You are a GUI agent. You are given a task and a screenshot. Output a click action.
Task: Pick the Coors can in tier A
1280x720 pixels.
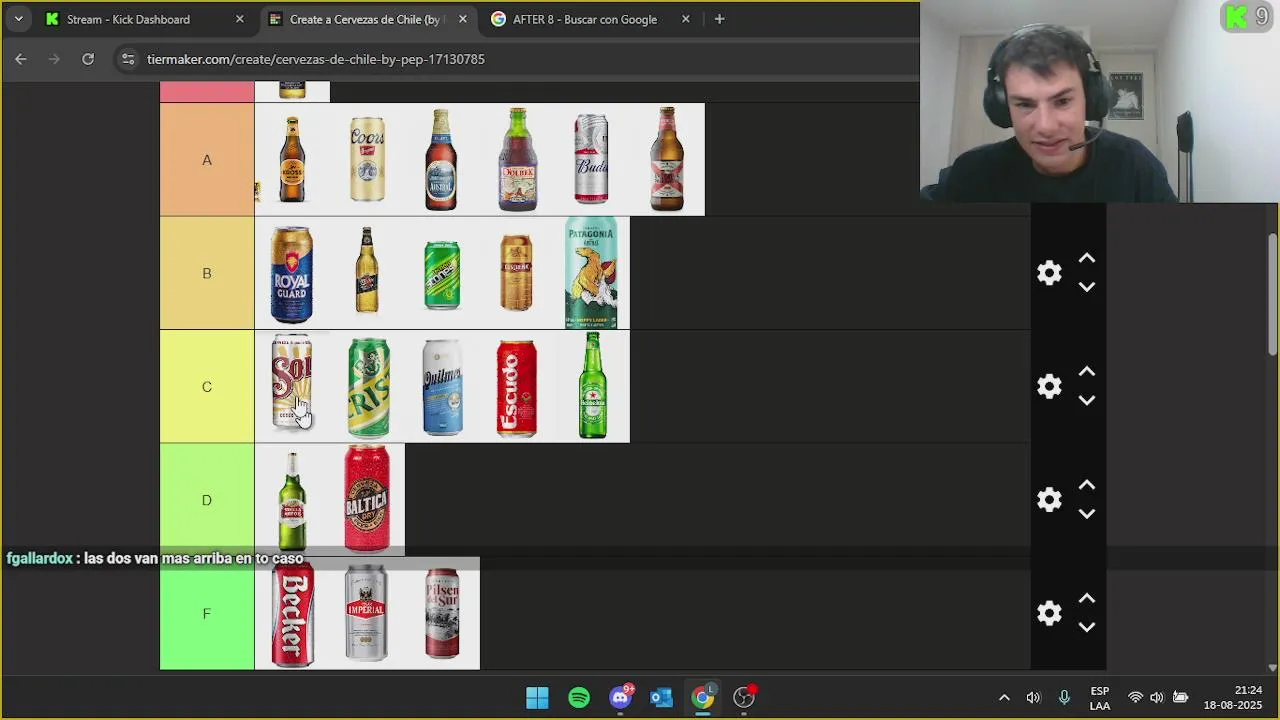pyautogui.click(x=367, y=159)
